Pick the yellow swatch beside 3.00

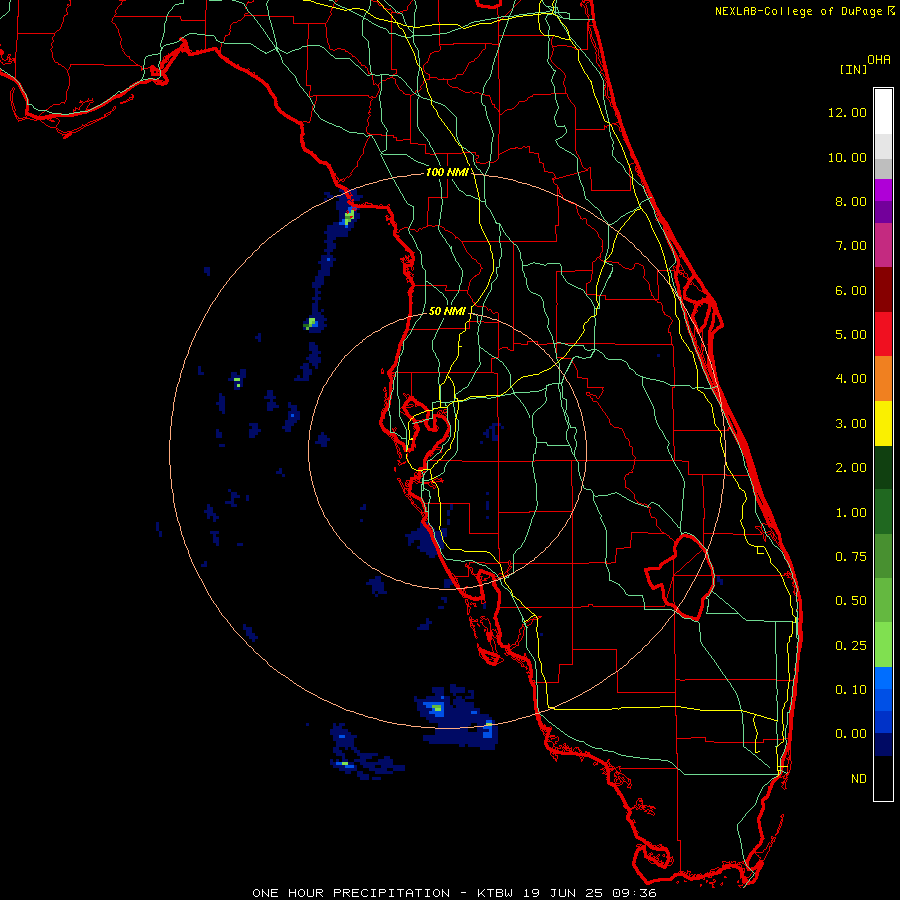pos(883,424)
